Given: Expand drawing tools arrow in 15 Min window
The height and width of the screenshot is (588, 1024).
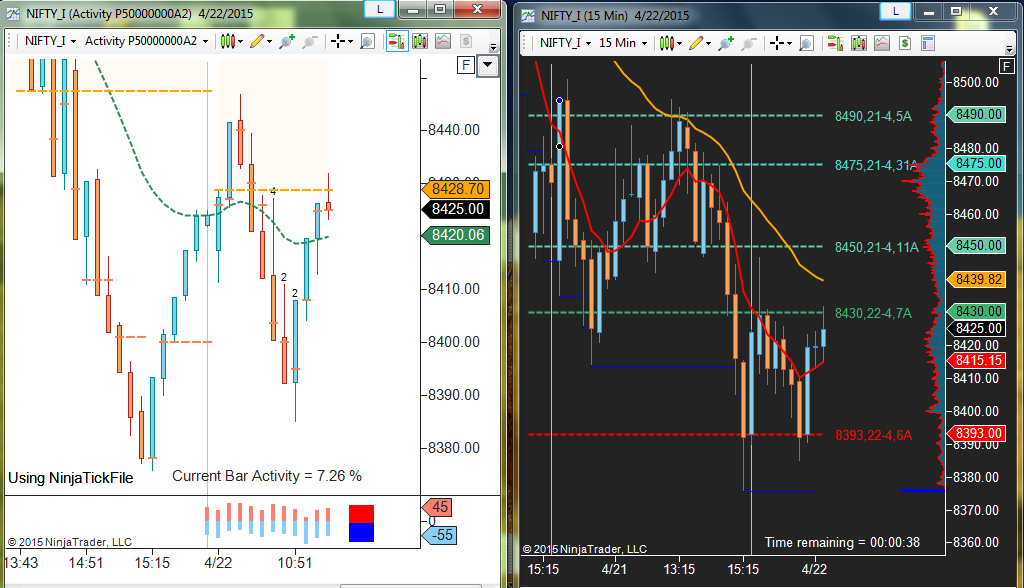Looking at the screenshot, I should (709, 44).
